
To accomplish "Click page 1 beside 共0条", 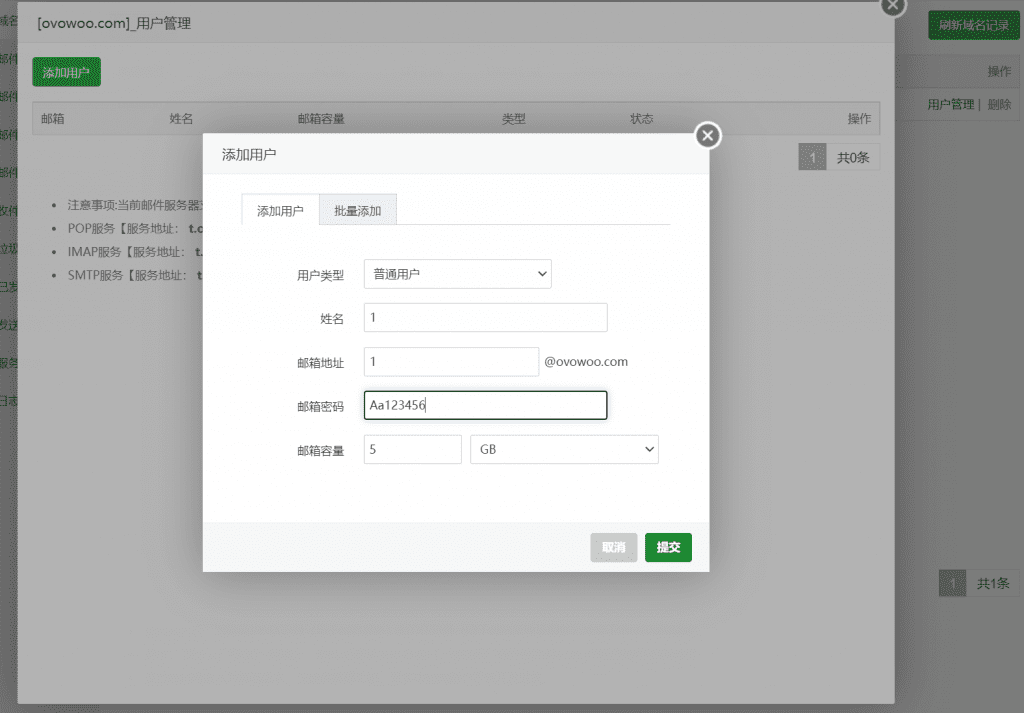I will [812, 157].
